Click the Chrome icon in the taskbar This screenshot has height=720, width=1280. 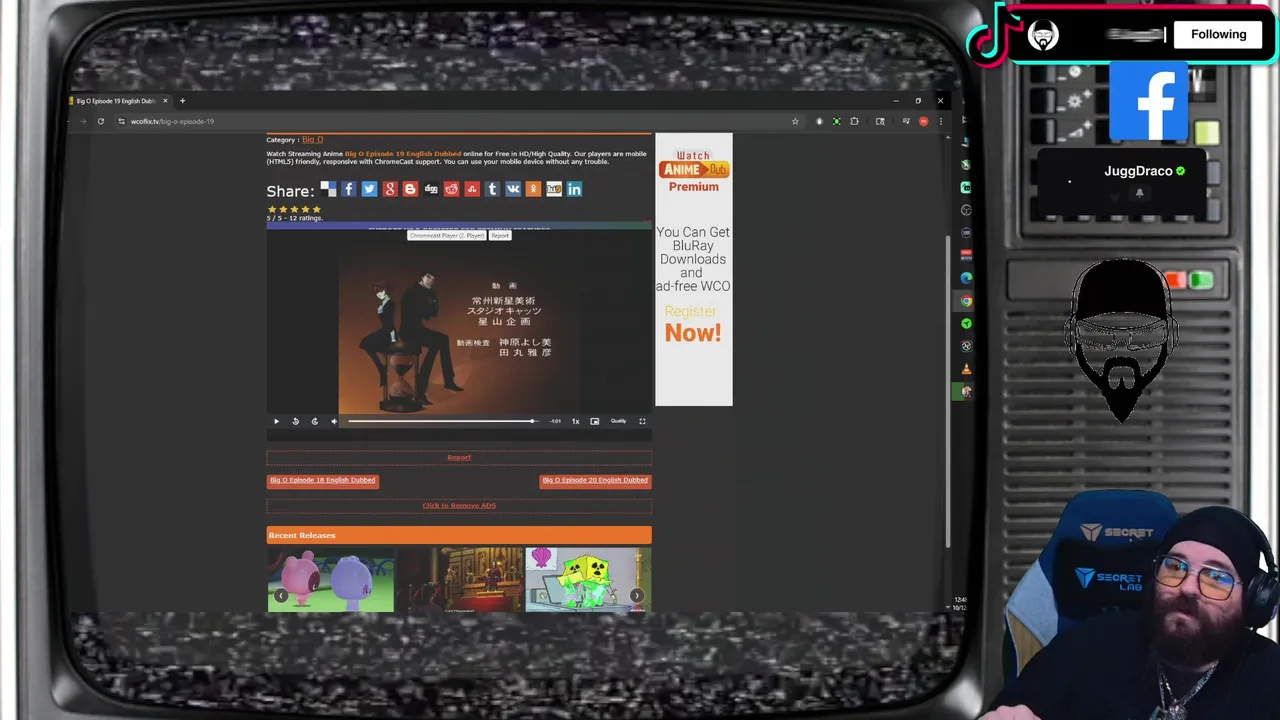click(x=966, y=300)
